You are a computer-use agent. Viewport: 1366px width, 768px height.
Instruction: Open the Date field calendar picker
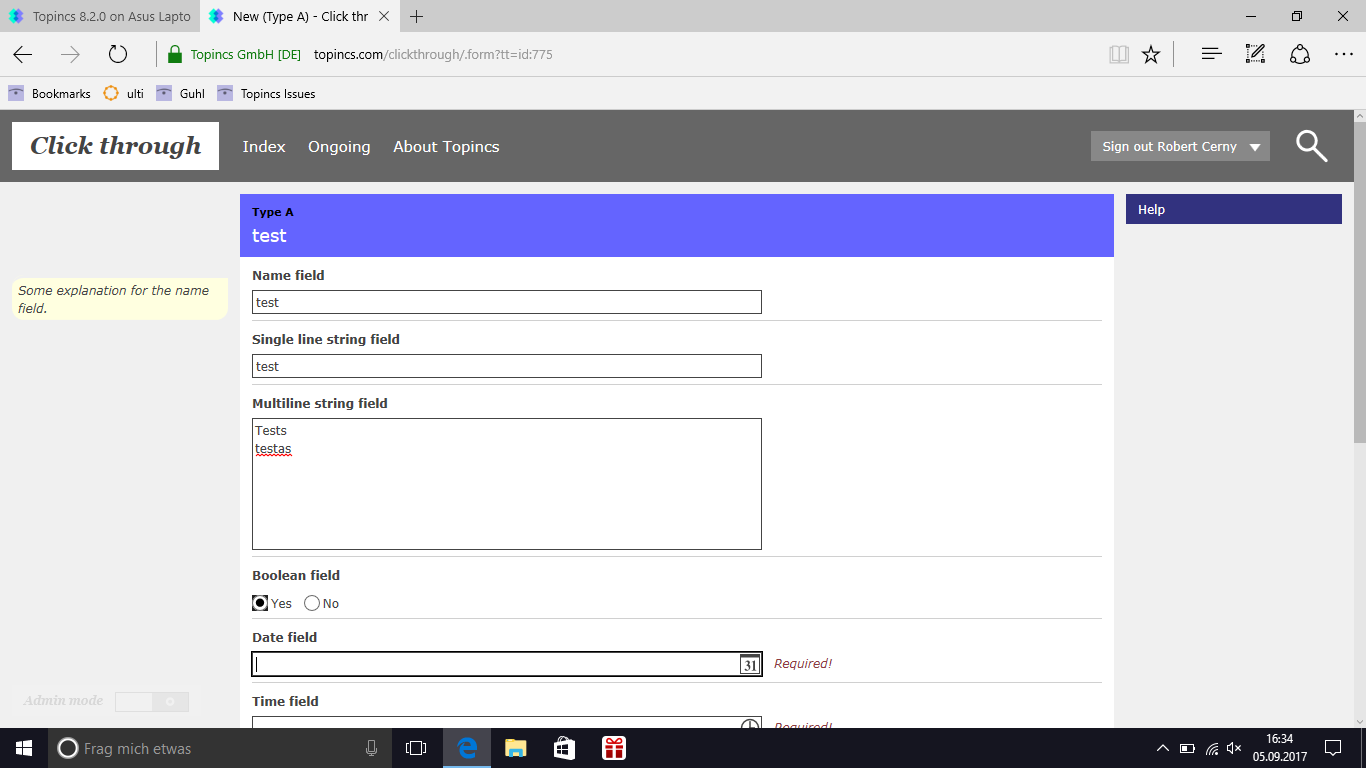click(x=749, y=664)
